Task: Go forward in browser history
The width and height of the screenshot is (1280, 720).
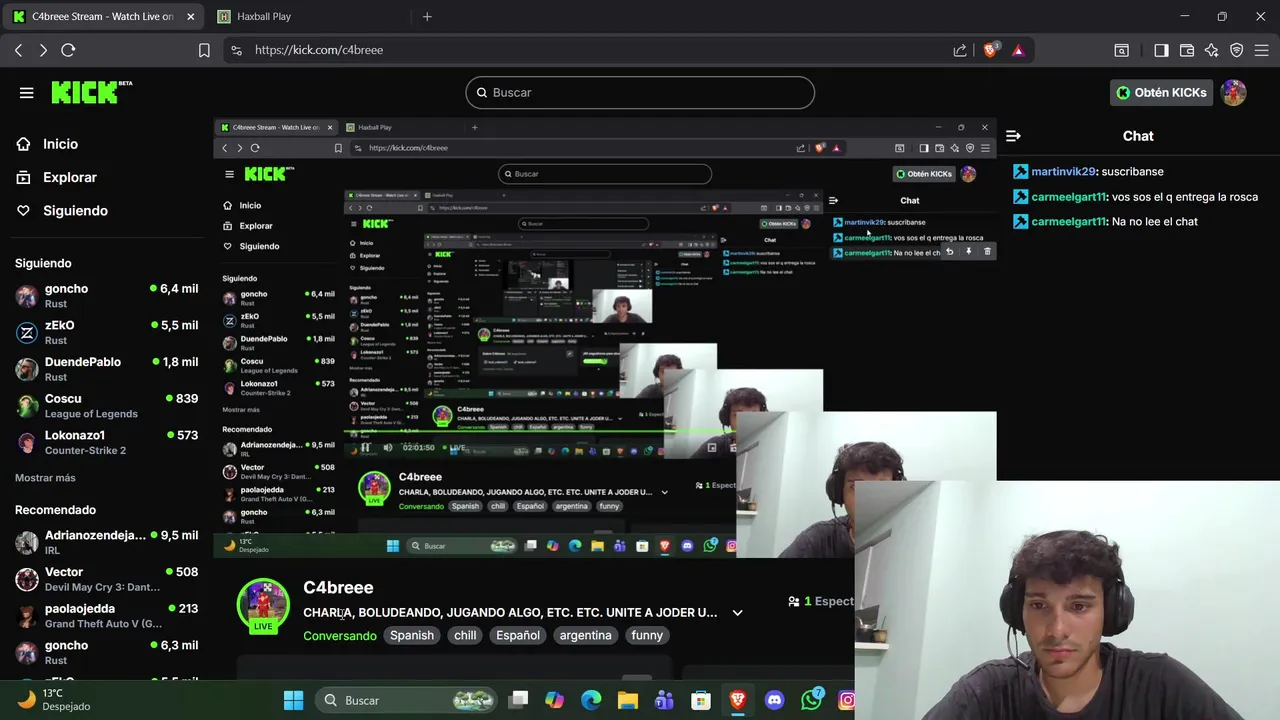Action: pyautogui.click(x=43, y=50)
